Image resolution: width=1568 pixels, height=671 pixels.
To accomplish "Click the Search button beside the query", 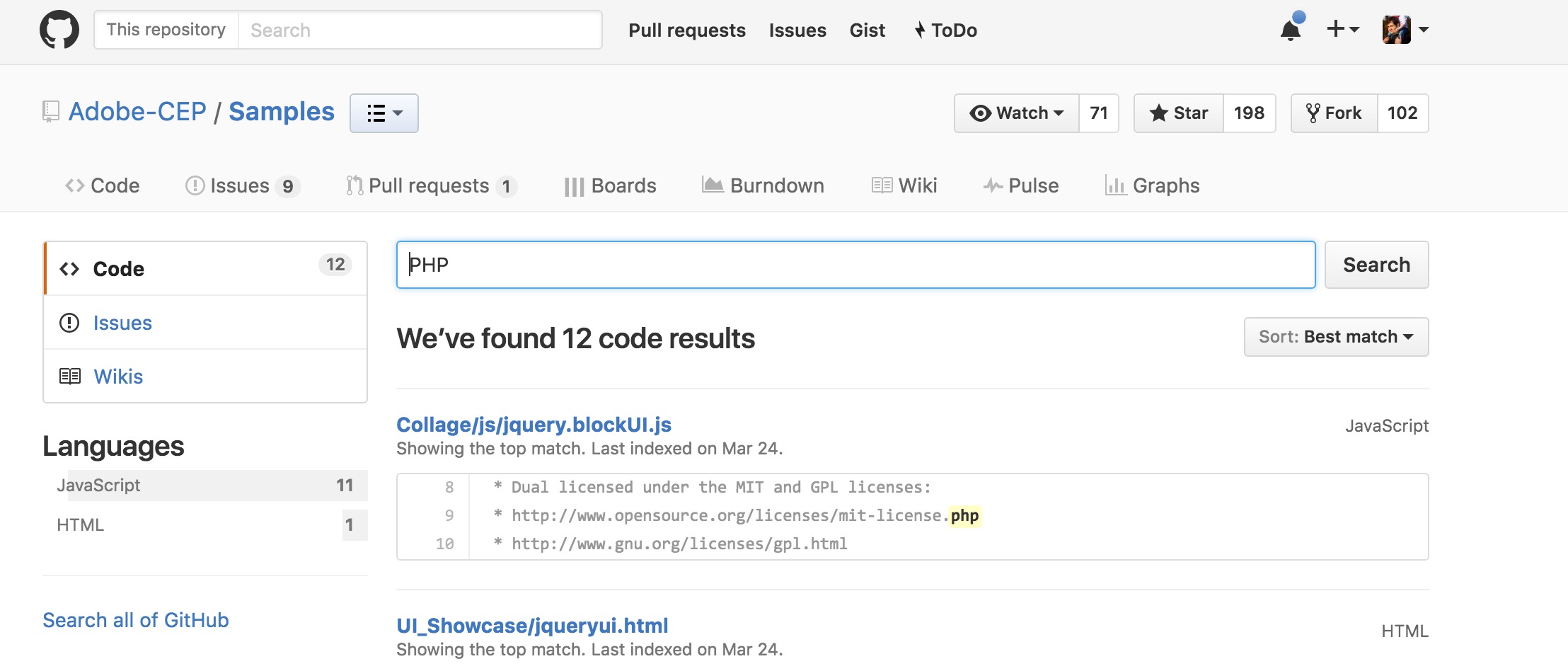I will tap(1376, 265).
